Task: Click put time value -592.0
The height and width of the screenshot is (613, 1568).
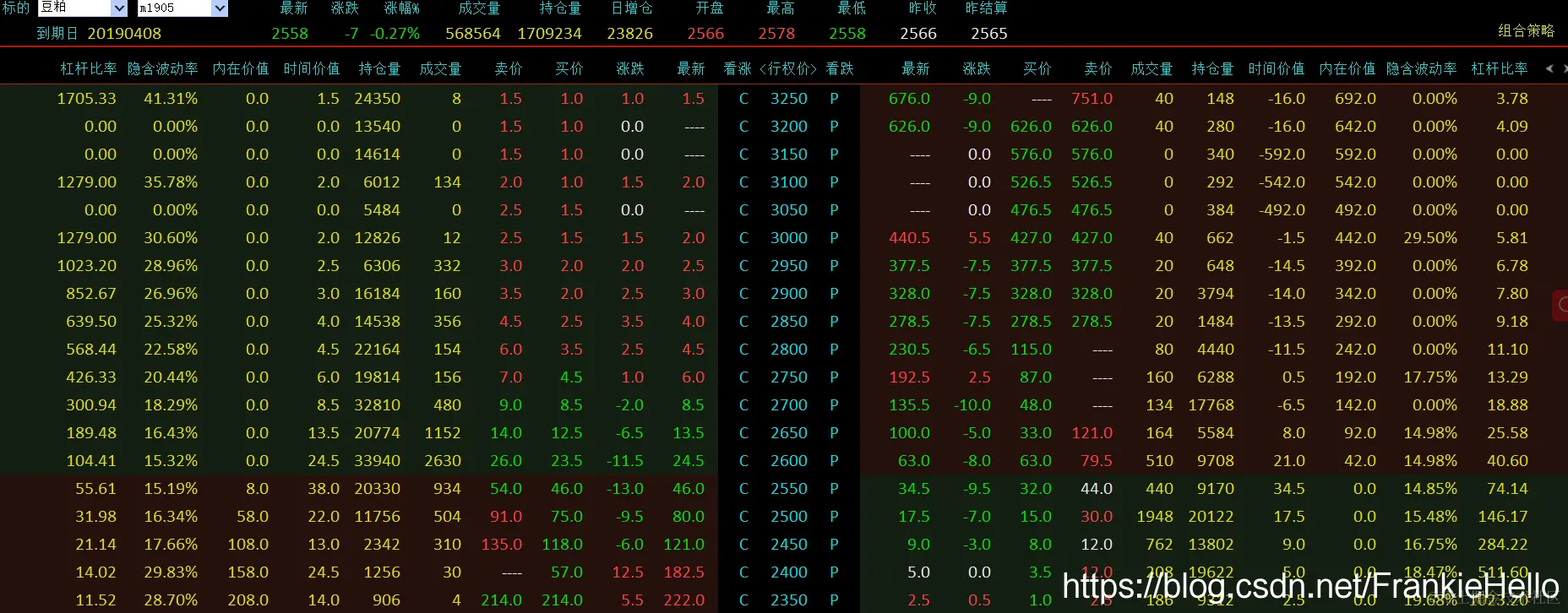Action: click(1282, 155)
